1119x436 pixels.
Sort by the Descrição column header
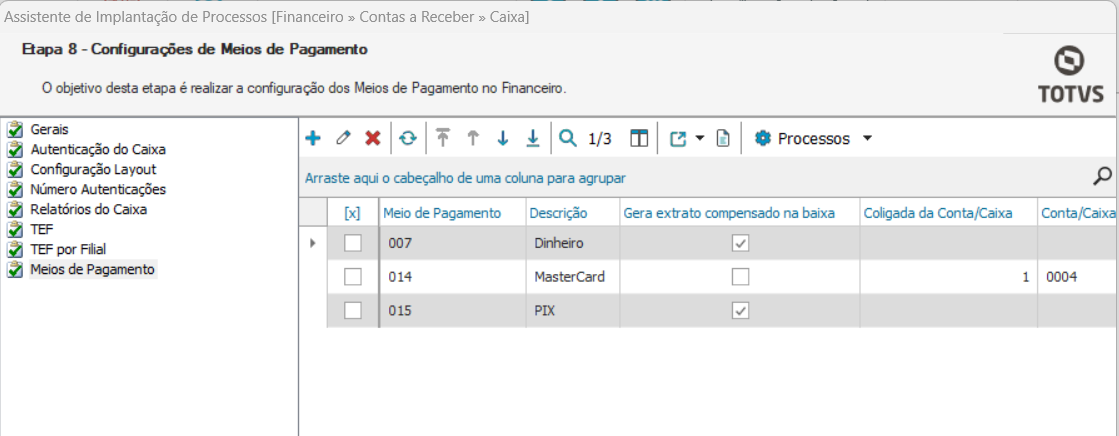pos(558,213)
